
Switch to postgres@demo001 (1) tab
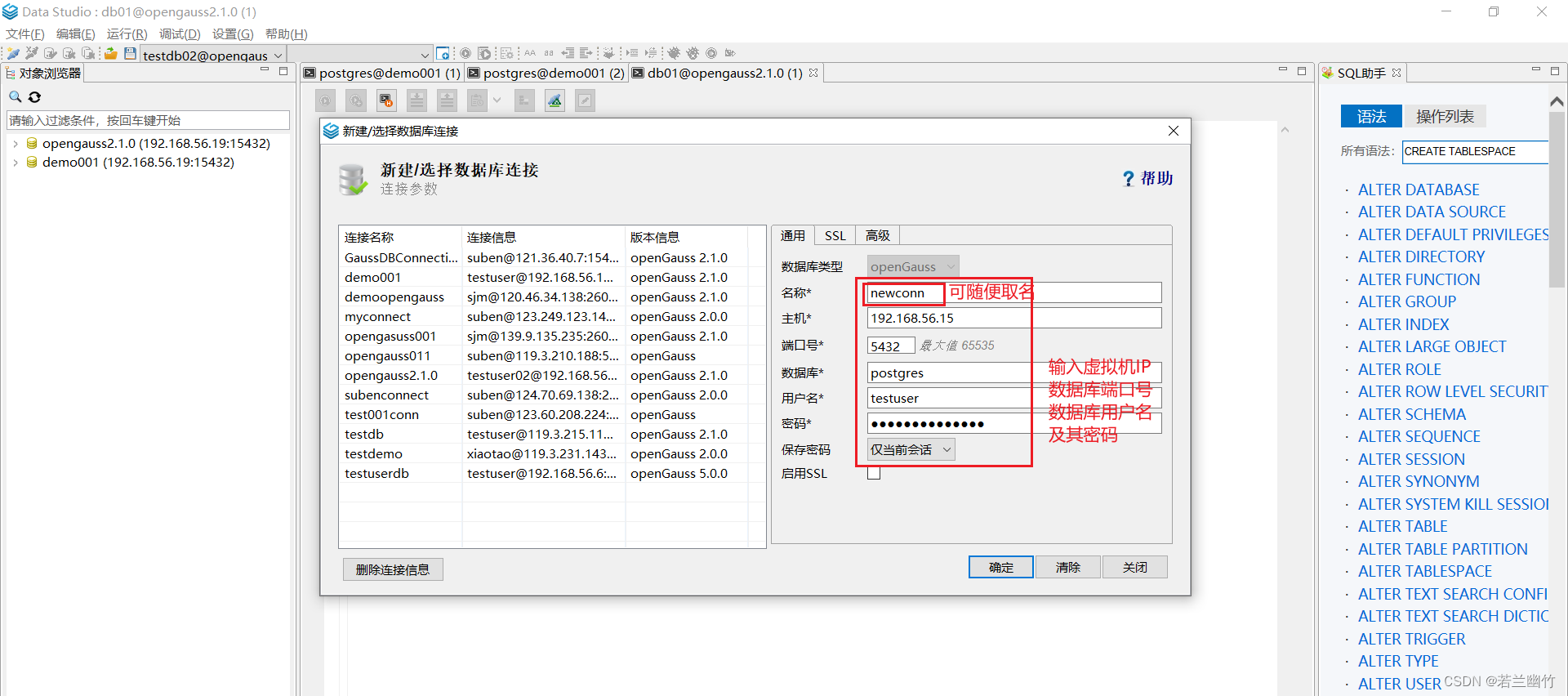[382, 73]
